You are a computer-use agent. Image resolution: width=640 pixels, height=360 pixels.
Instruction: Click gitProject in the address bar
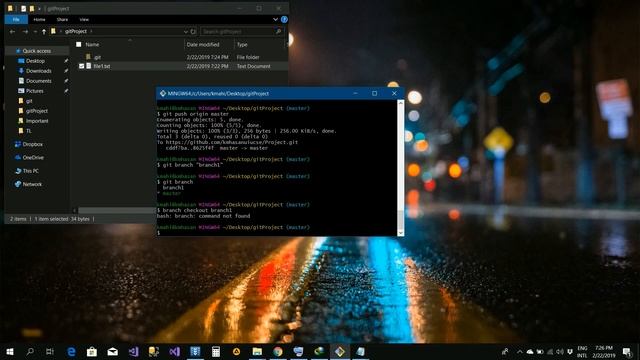pyautogui.click(x=76, y=31)
